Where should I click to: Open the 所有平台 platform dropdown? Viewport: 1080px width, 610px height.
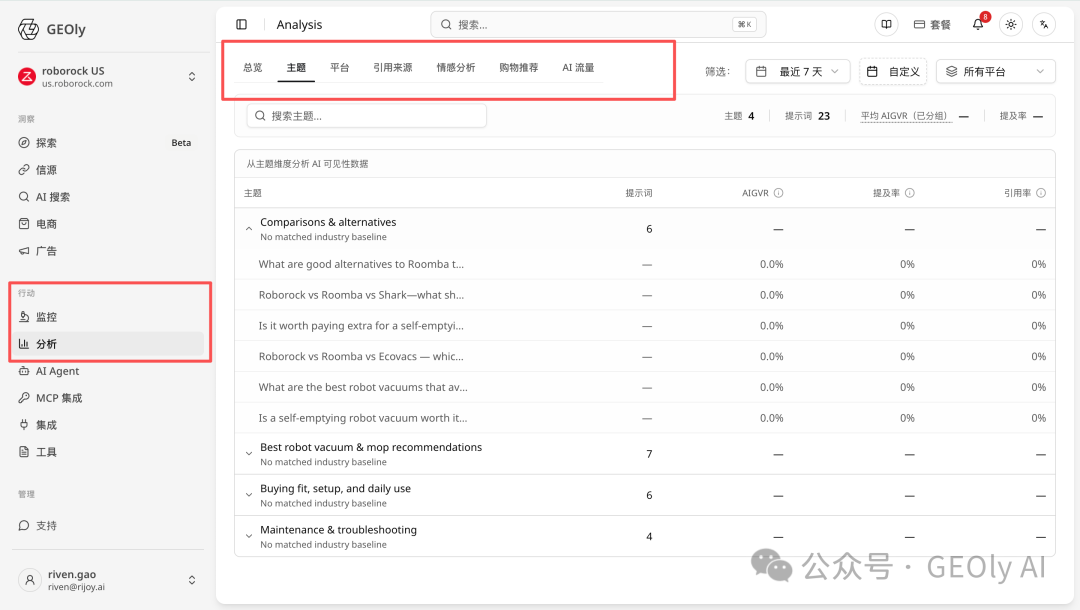[995, 72]
